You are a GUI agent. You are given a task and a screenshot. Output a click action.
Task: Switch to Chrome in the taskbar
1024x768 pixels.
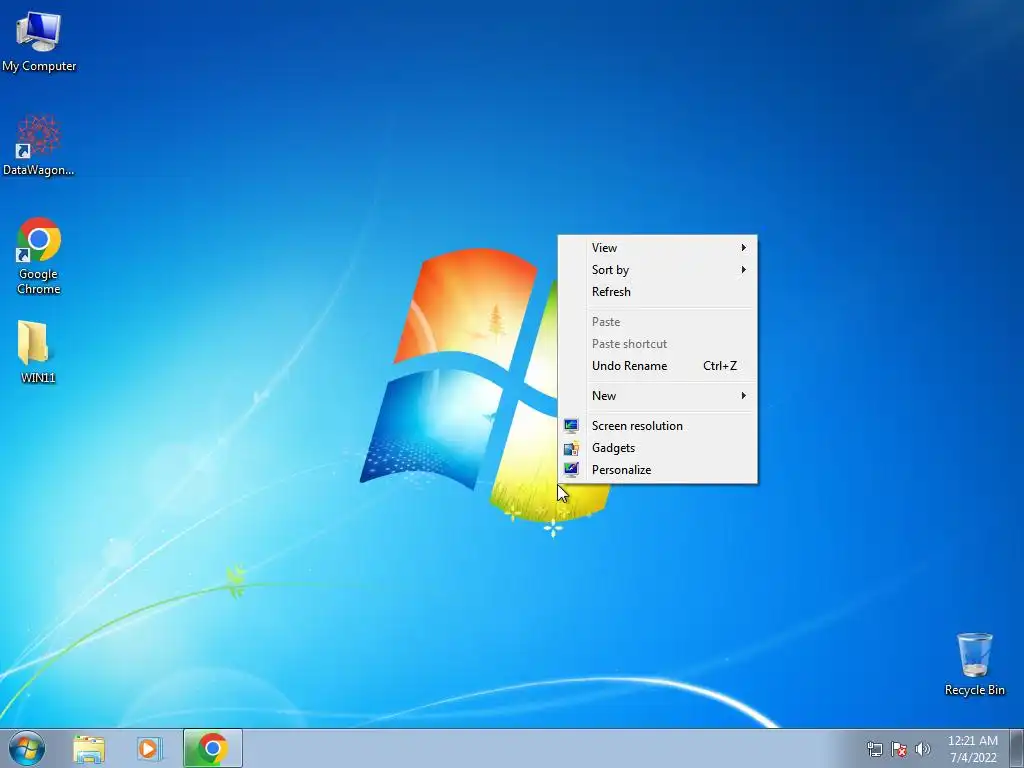coord(213,748)
